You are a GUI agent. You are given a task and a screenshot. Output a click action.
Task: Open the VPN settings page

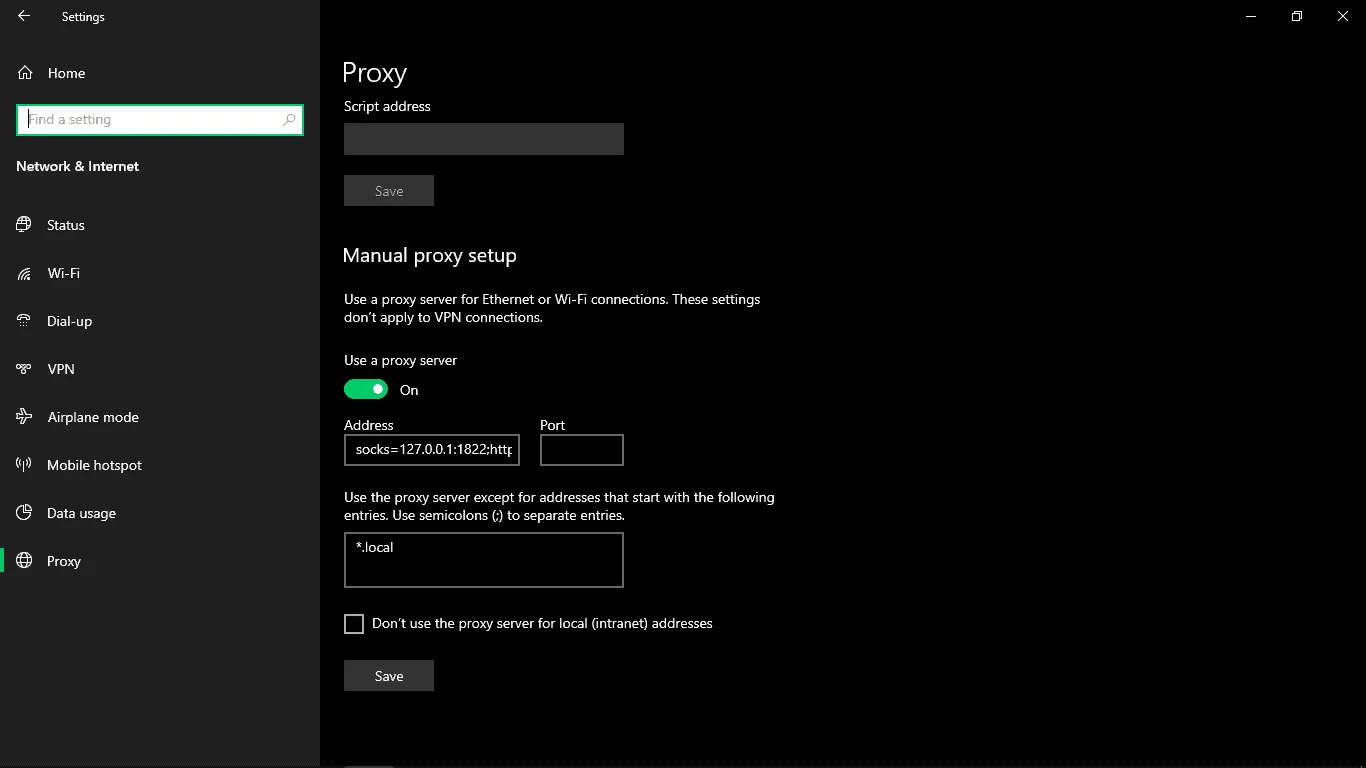point(160,369)
